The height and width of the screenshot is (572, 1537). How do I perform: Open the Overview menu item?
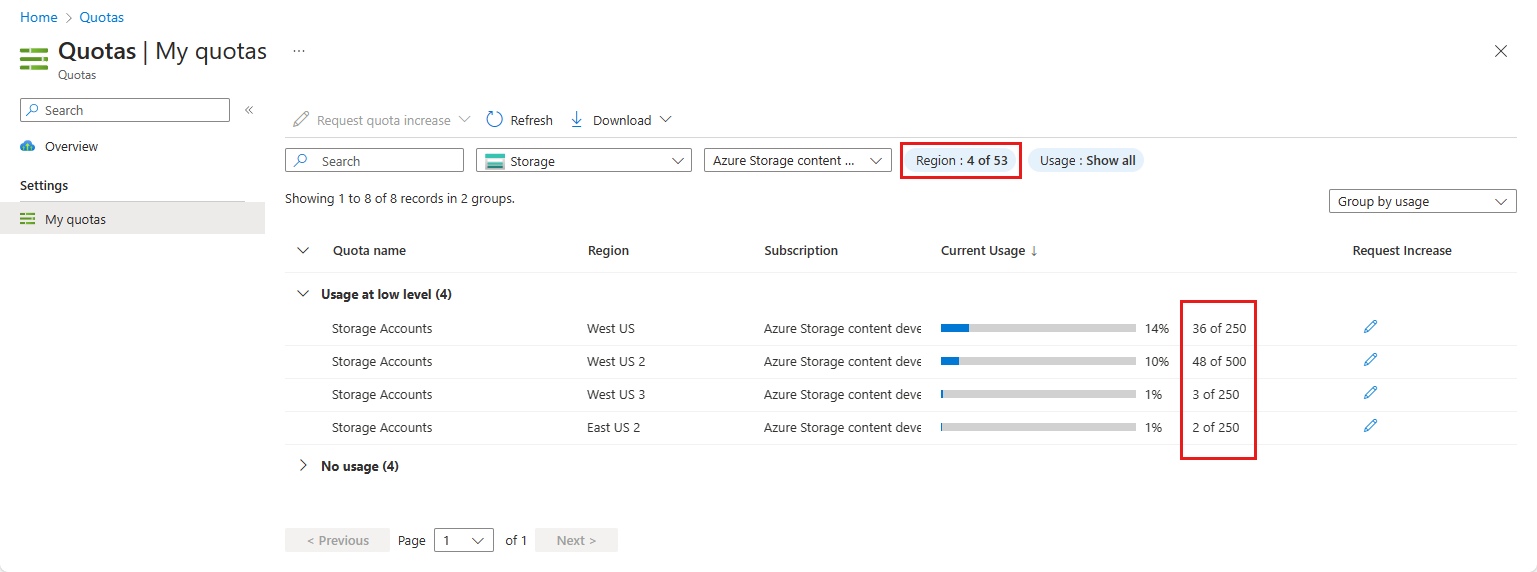[71, 147]
